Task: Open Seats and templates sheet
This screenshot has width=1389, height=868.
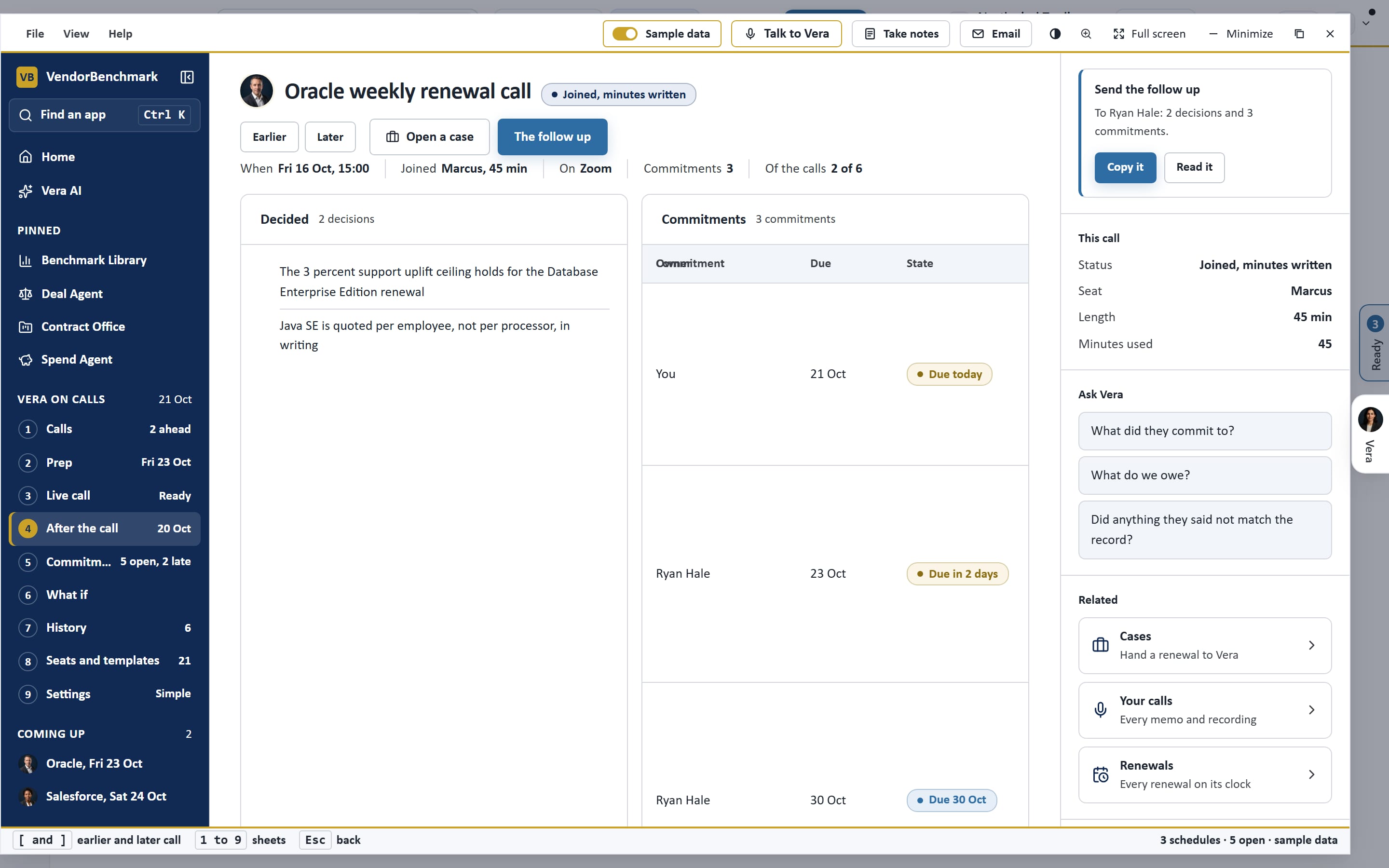Action: click(105, 661)
